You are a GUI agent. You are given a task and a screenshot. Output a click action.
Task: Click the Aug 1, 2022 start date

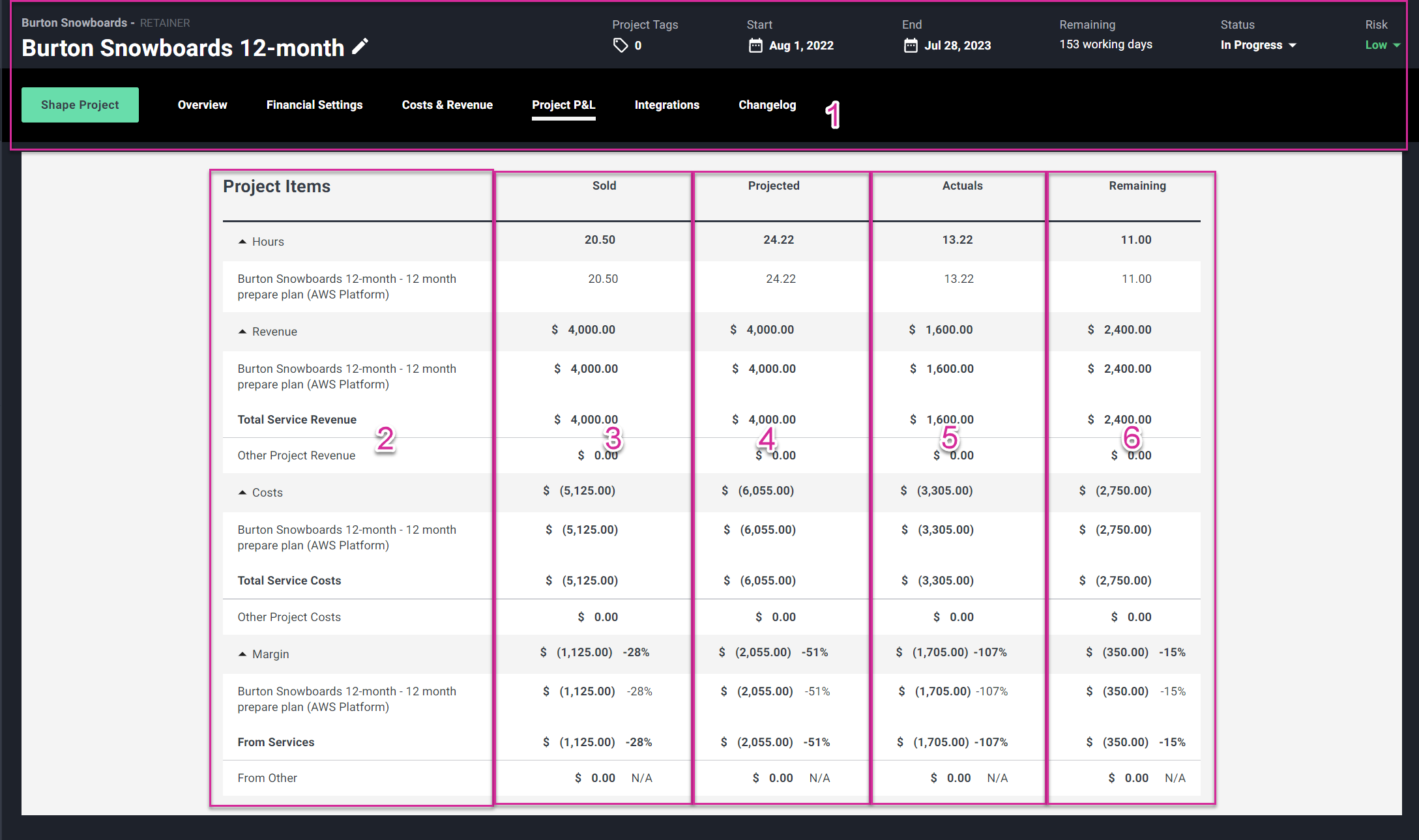(801, 46)
